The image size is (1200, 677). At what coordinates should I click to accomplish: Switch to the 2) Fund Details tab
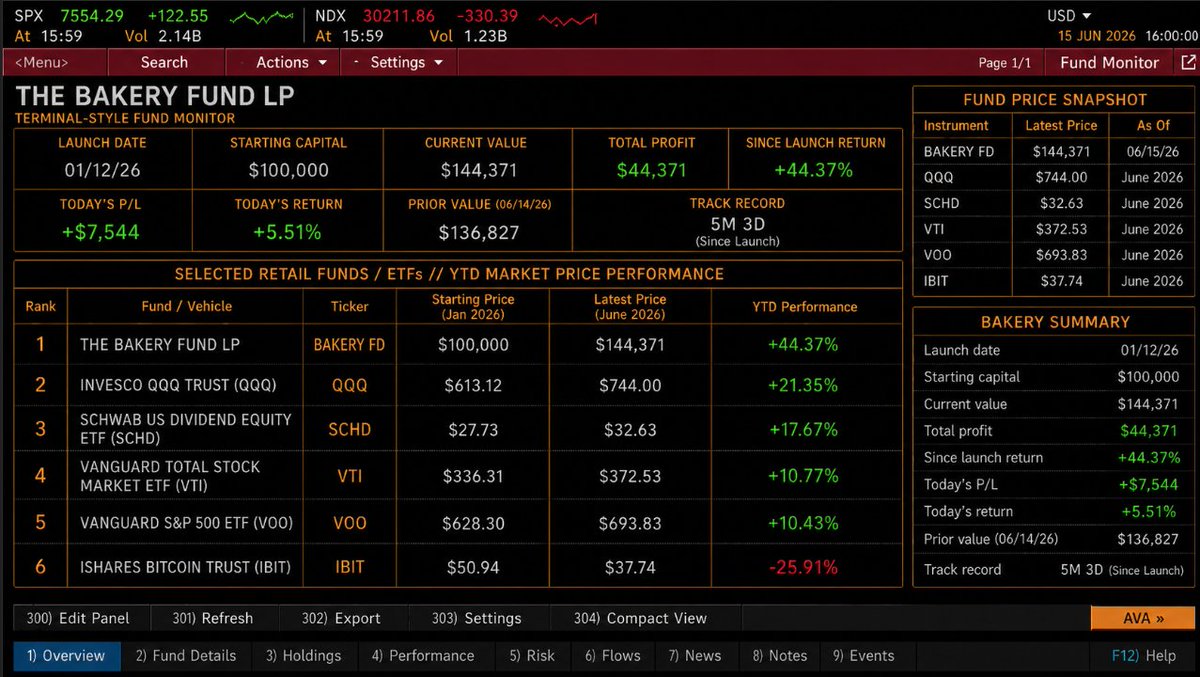tap(186, 656)
